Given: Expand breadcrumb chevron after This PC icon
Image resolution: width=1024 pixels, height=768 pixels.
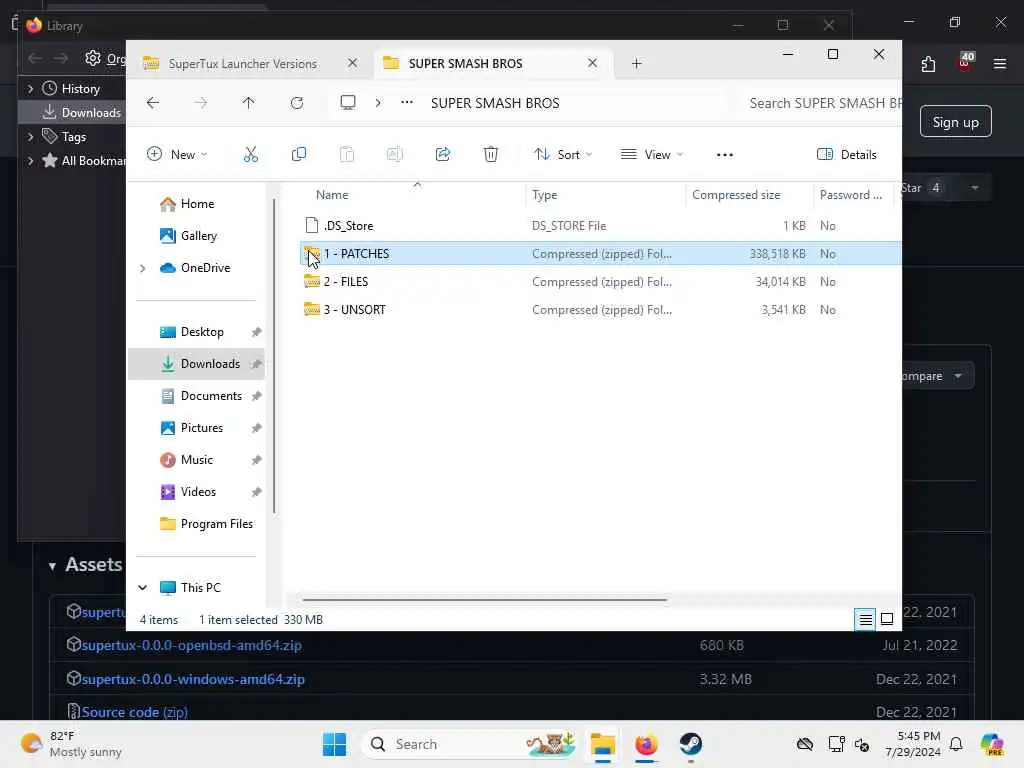Looking at the screenshot, I should (377, 103).
